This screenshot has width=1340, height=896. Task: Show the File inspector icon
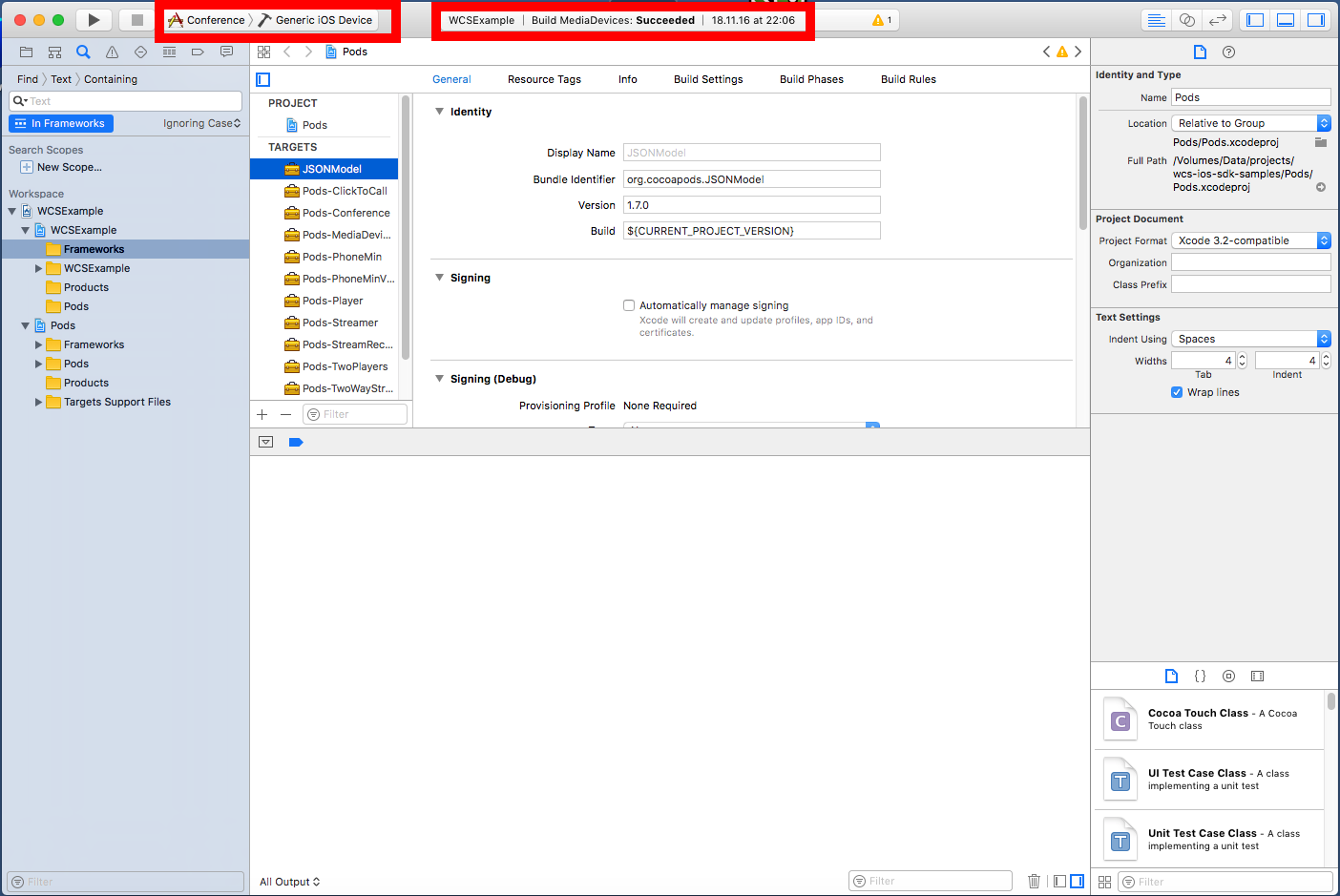(x=1200, y=52)
